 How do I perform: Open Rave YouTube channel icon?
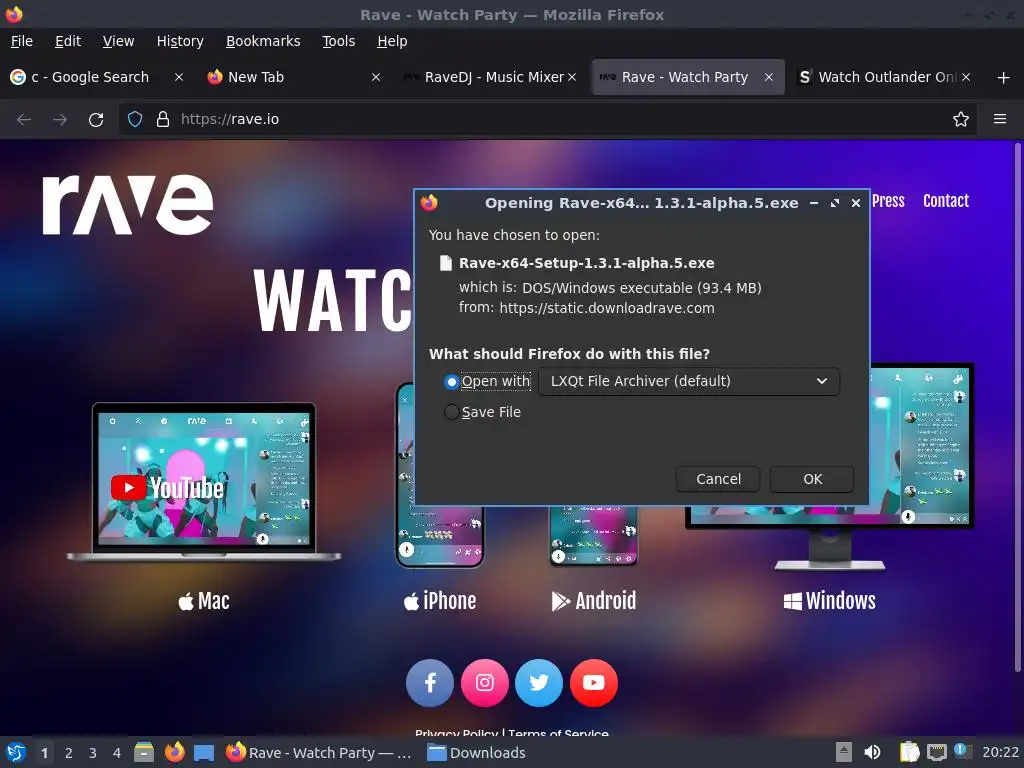click(x=594, y=682)
